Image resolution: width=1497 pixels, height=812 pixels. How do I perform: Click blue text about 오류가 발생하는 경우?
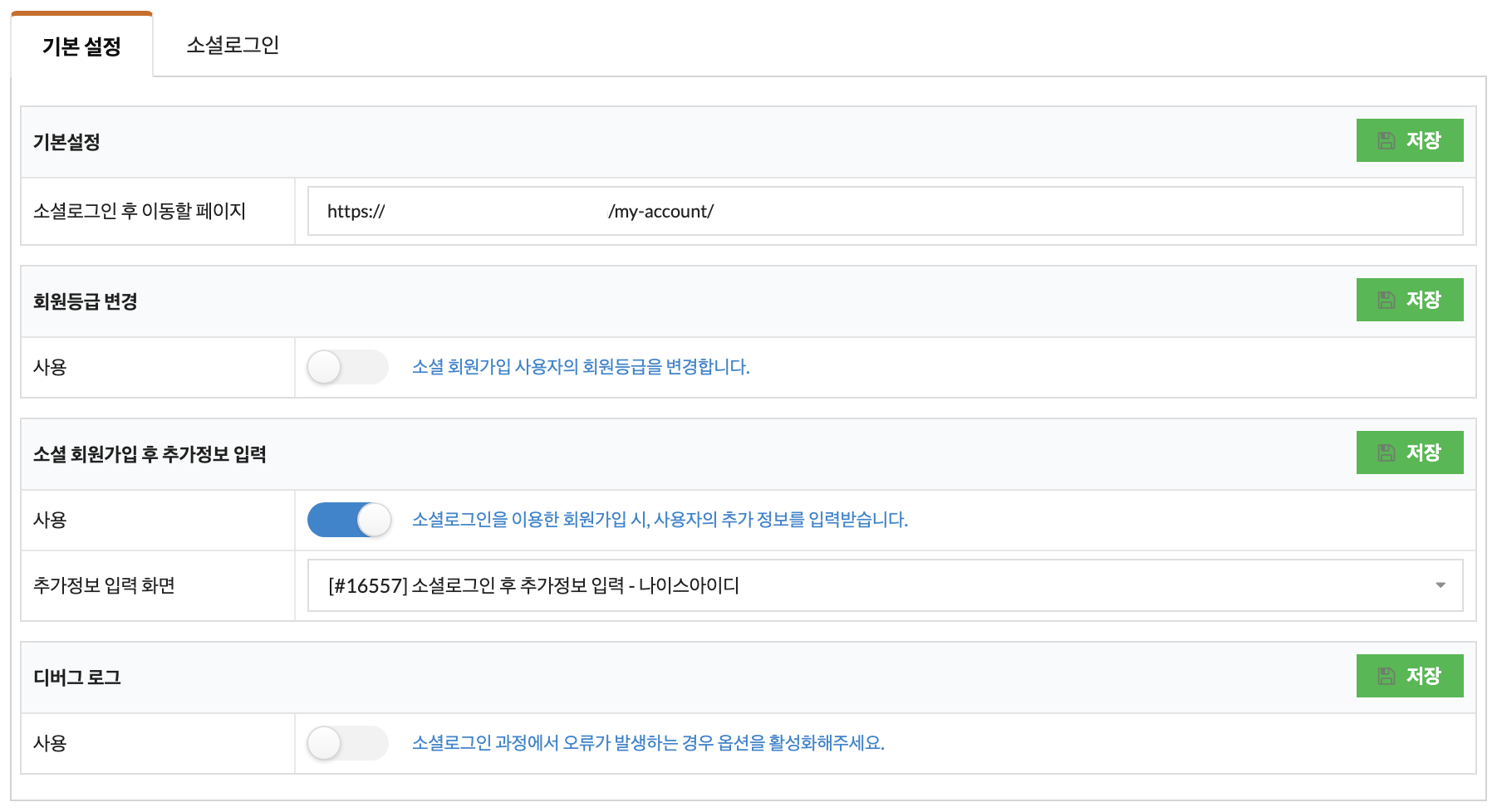[648, 743]
